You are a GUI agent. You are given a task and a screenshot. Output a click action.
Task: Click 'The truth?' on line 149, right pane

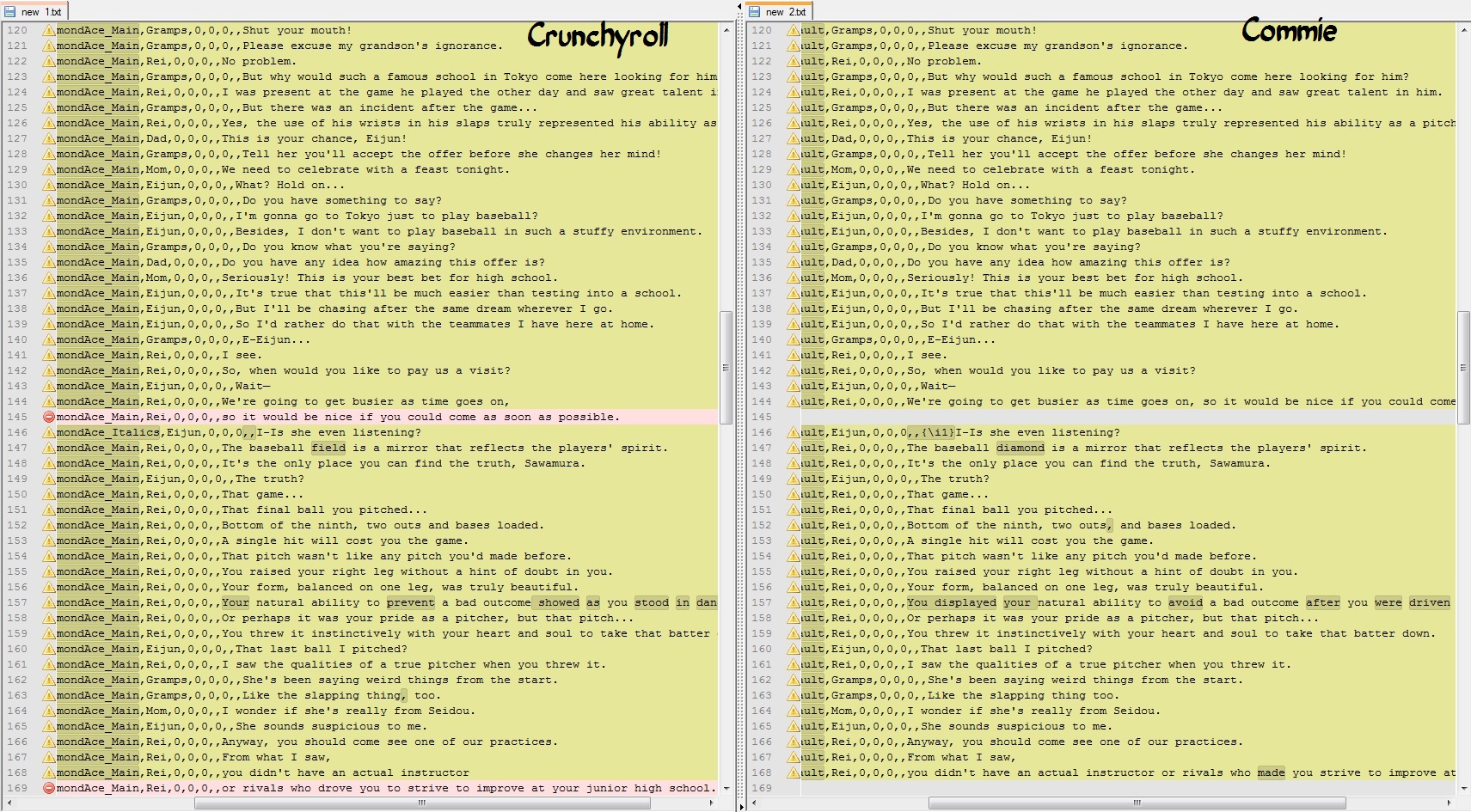(x=955, y=479)
